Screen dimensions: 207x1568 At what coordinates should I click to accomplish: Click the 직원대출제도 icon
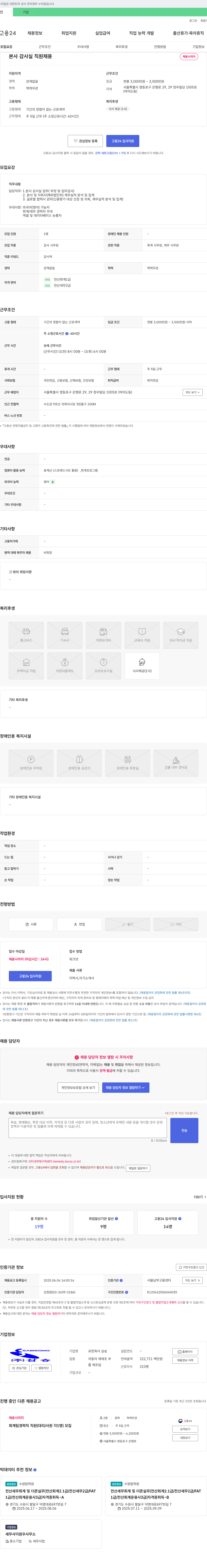tap(65, 666)
